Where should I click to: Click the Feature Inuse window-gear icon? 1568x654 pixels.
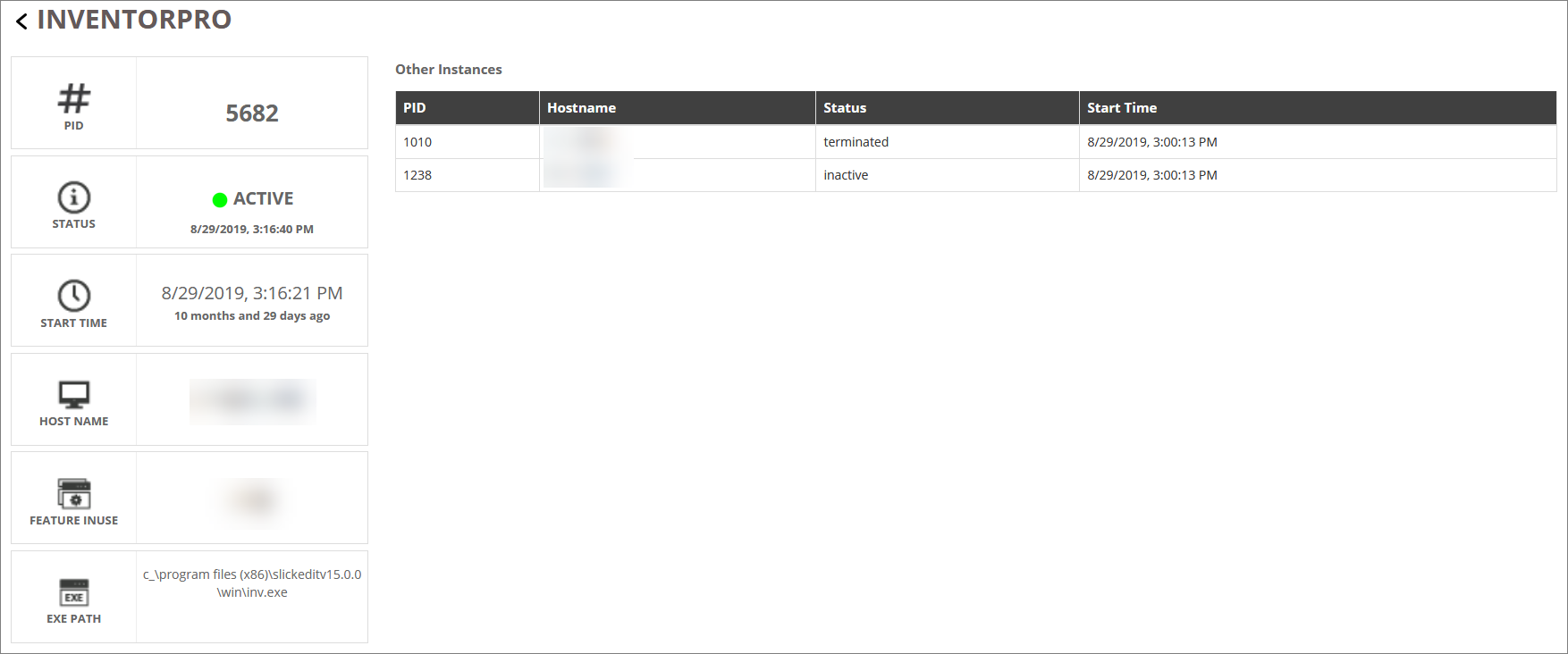[x=74, y=493]
